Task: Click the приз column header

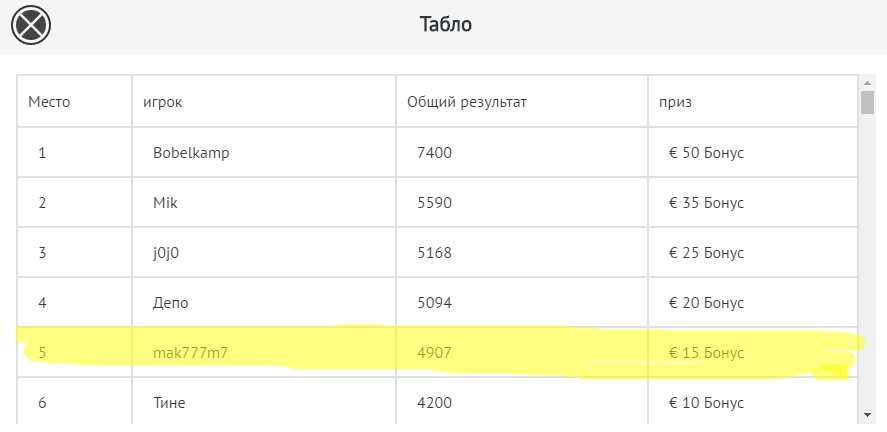Action: click(x=676, y=101)
